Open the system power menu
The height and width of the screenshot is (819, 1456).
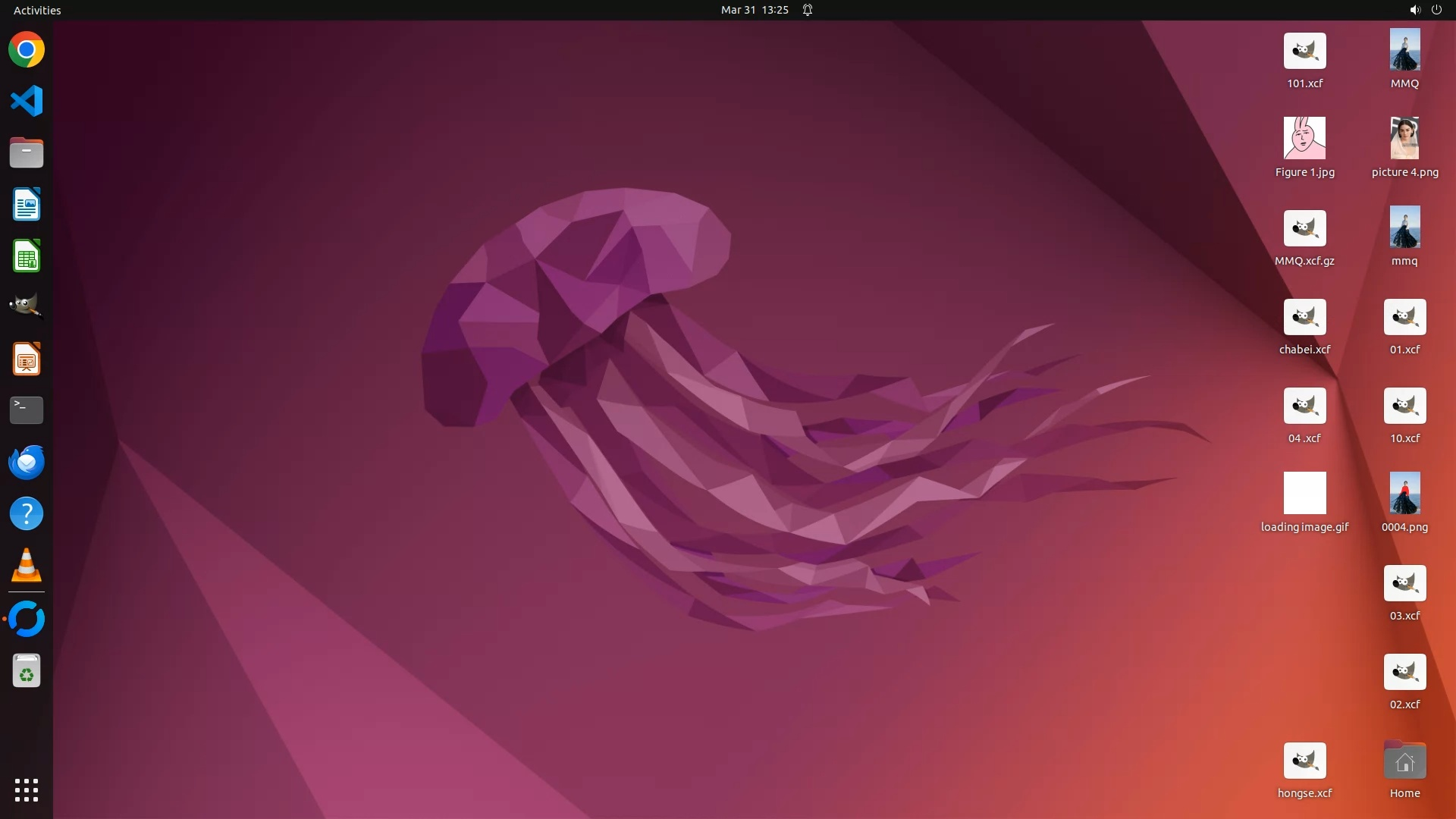tap(1436, 10)
